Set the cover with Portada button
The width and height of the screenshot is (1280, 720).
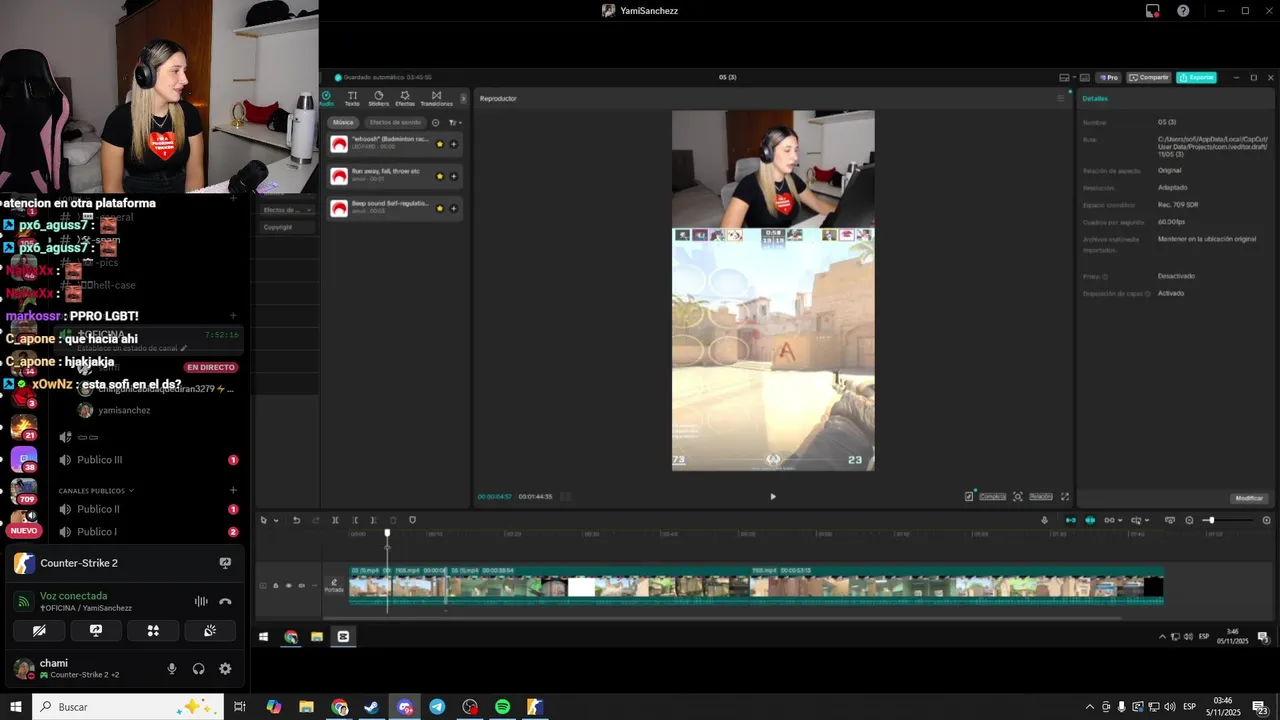click(334, 586)
